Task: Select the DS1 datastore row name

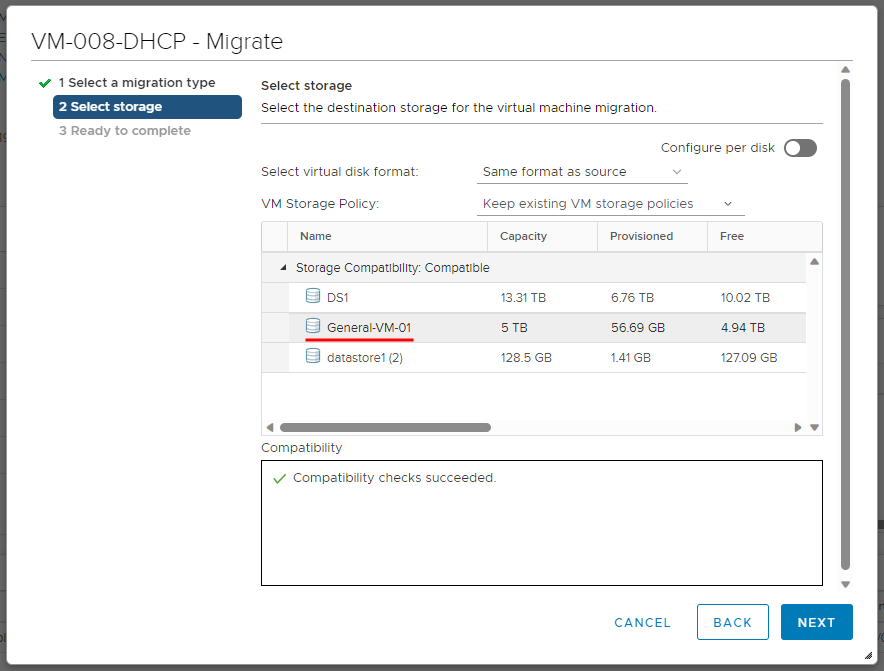Action: 337,297
